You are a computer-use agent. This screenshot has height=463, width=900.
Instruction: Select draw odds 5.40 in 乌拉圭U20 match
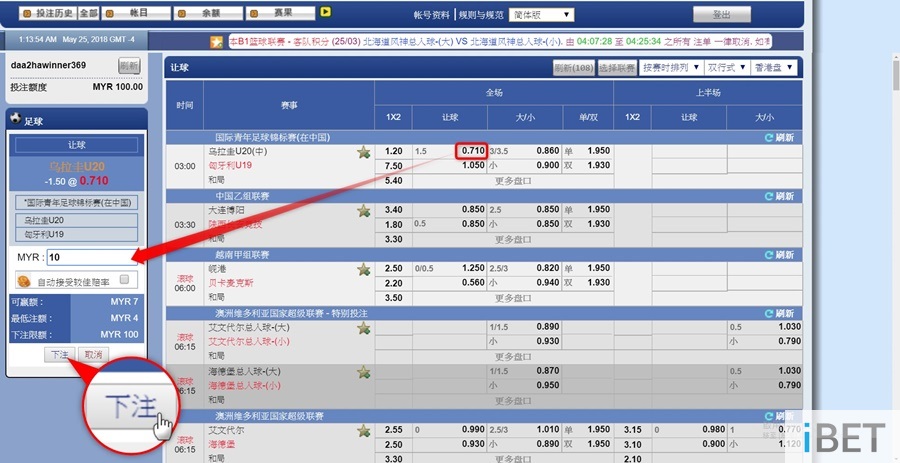(393, 181)
